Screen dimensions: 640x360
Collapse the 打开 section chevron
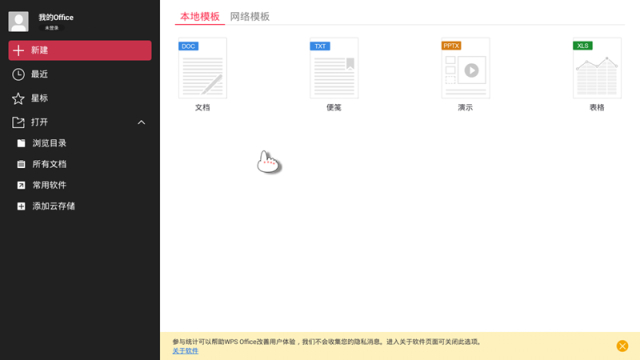pos(141,122)
